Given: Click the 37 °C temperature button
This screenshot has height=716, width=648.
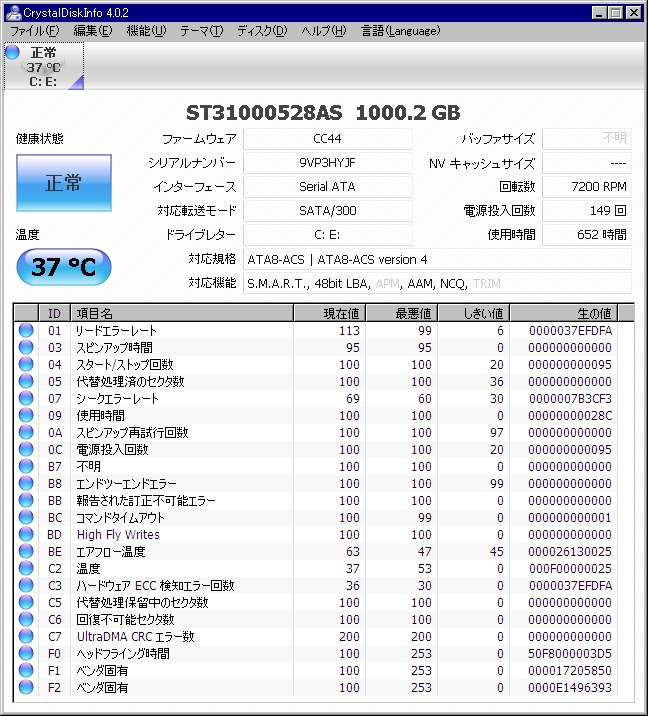Looking at the screenshot, I should click(x=64, y=267).
